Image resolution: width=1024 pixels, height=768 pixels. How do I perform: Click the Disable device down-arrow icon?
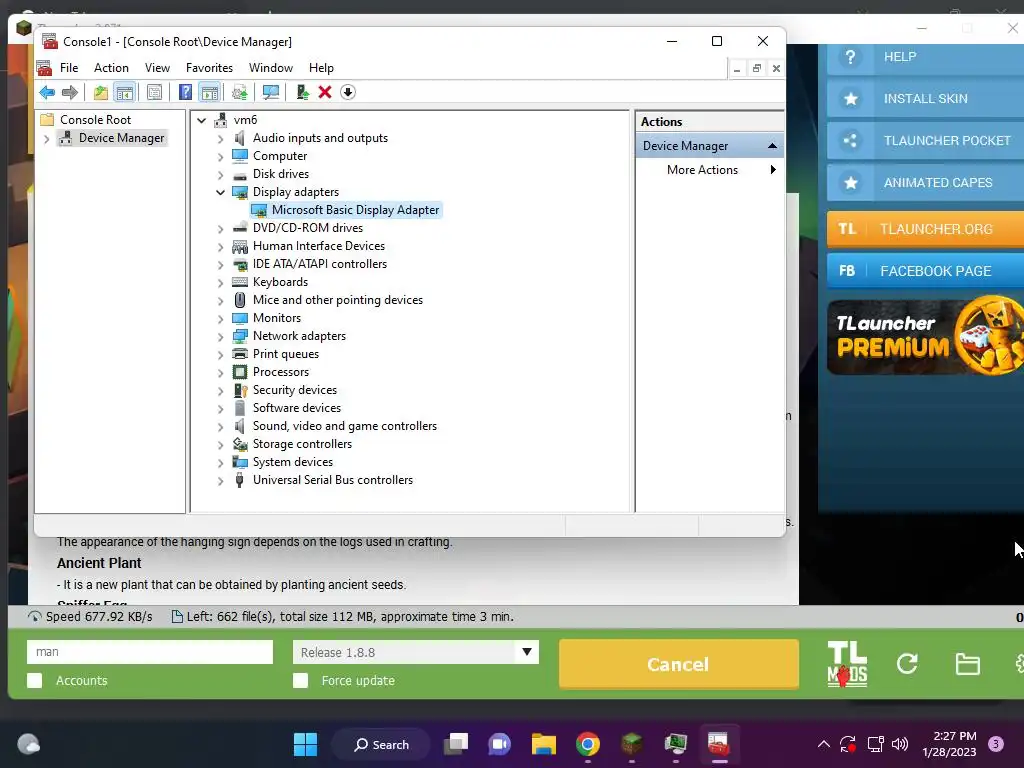click(x=347, y=92)
